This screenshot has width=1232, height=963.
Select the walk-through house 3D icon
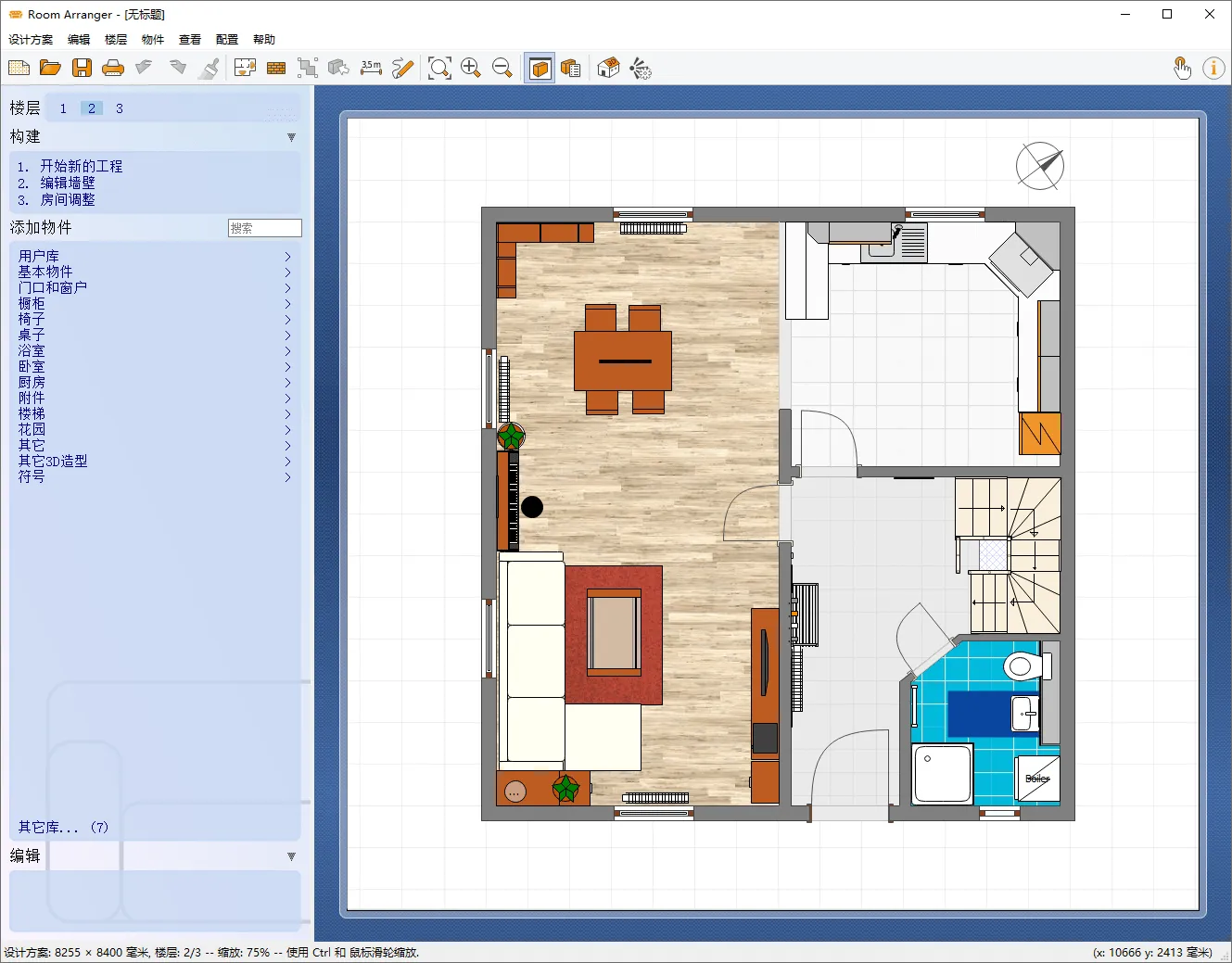(x=607, y=67)
